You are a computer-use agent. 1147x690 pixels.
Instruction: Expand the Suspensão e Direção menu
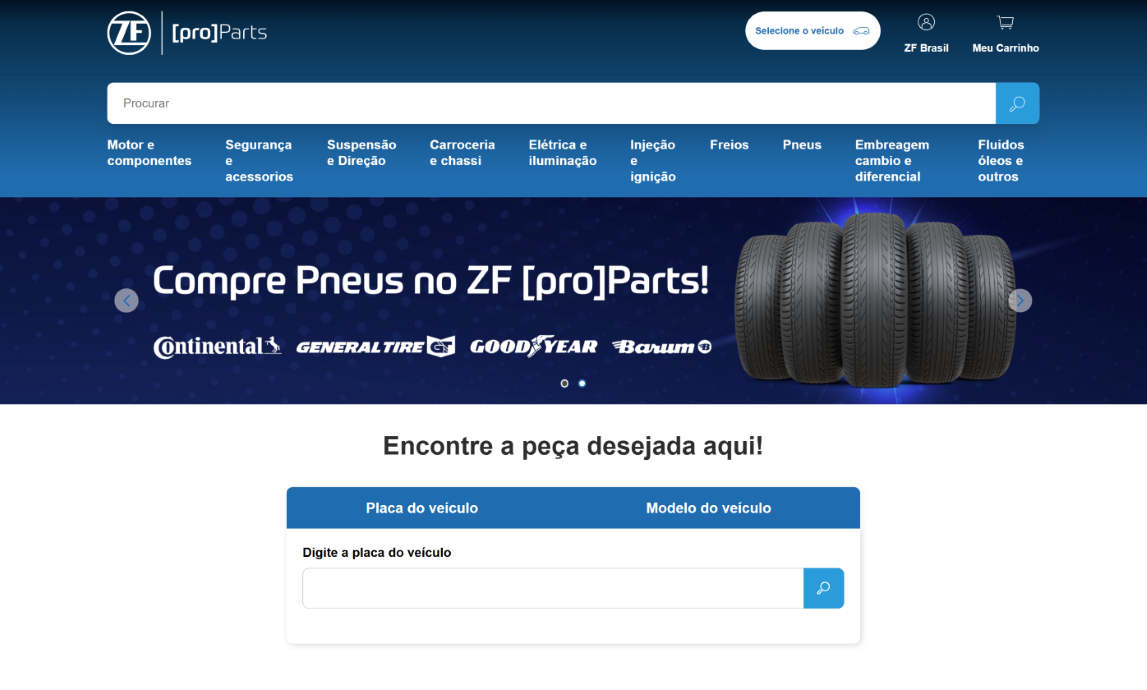pyautogui.click(x=361, y=153)
